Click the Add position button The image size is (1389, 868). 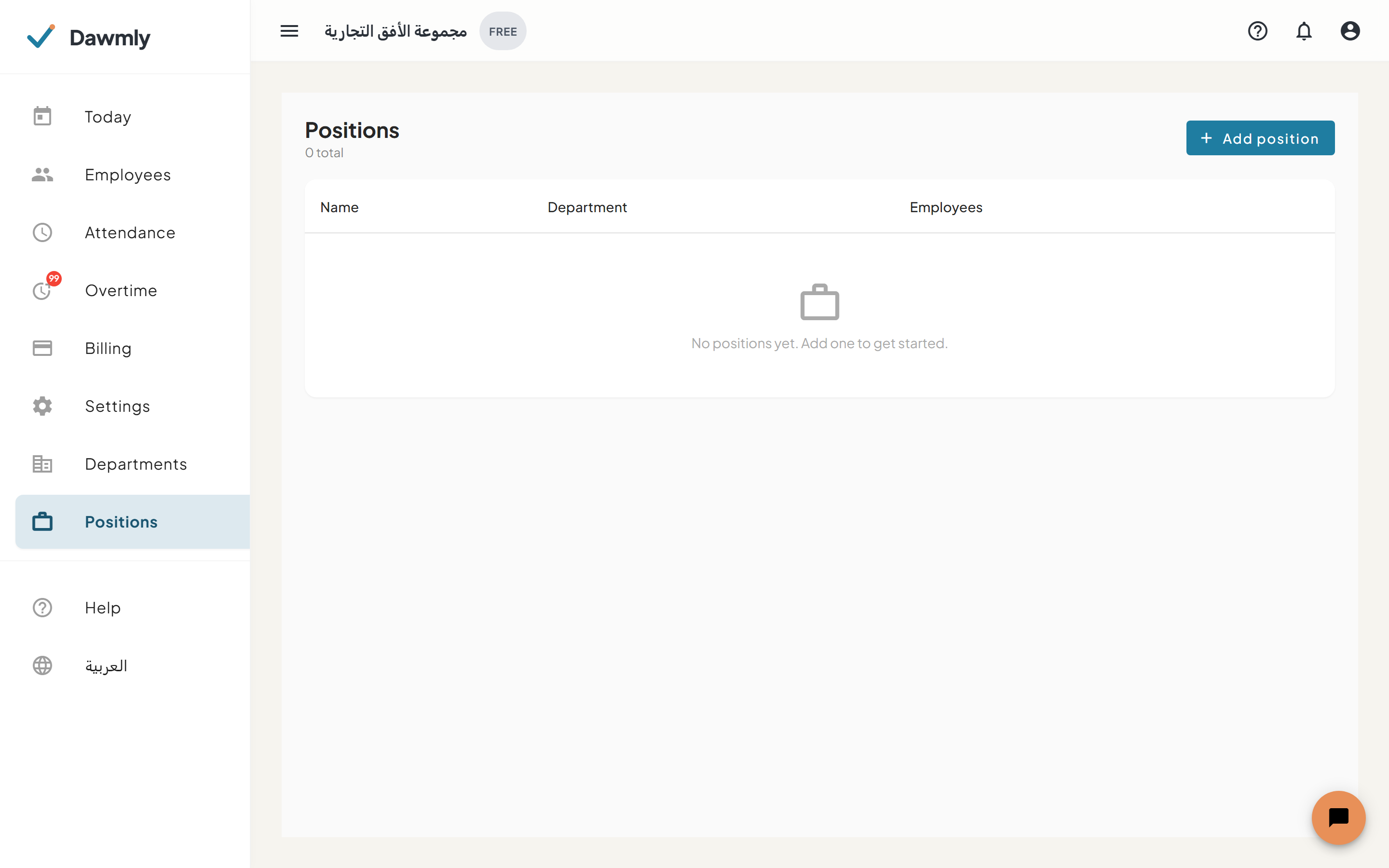coord(1260,138)
